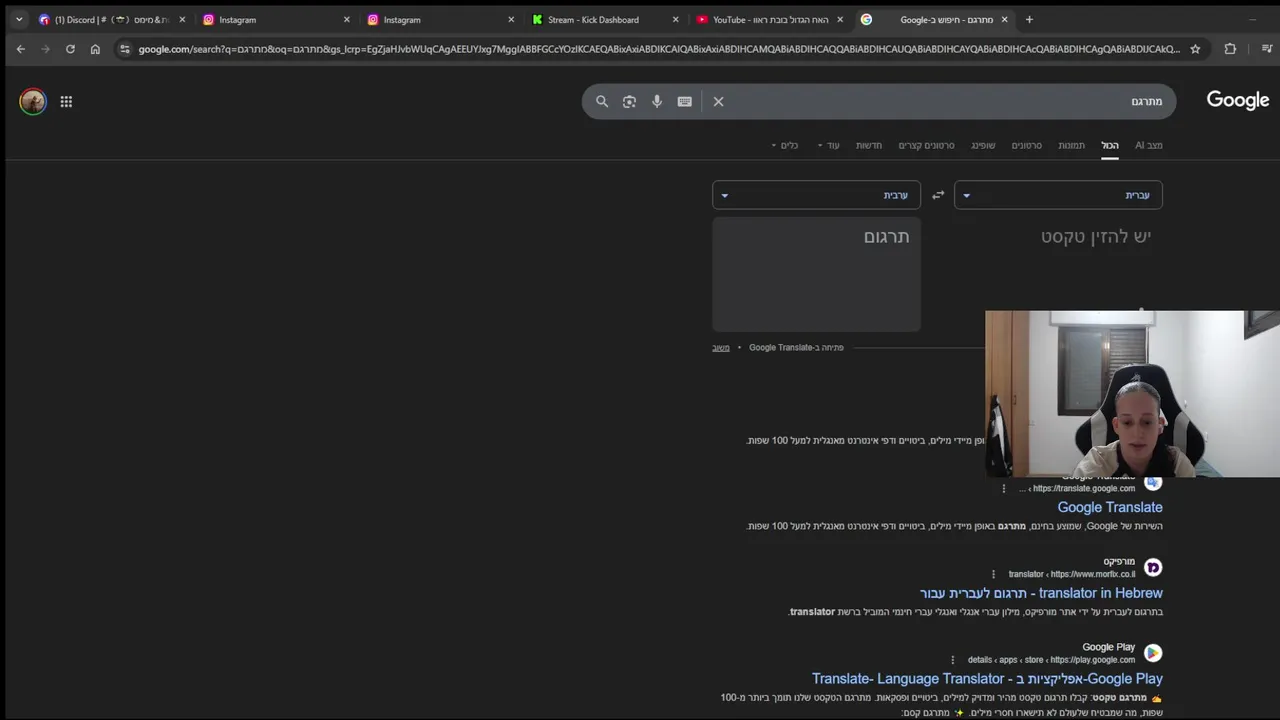Close the Kick Dashboard tab
Screen dimensions: 1280x720
click(x=675, y=19)
